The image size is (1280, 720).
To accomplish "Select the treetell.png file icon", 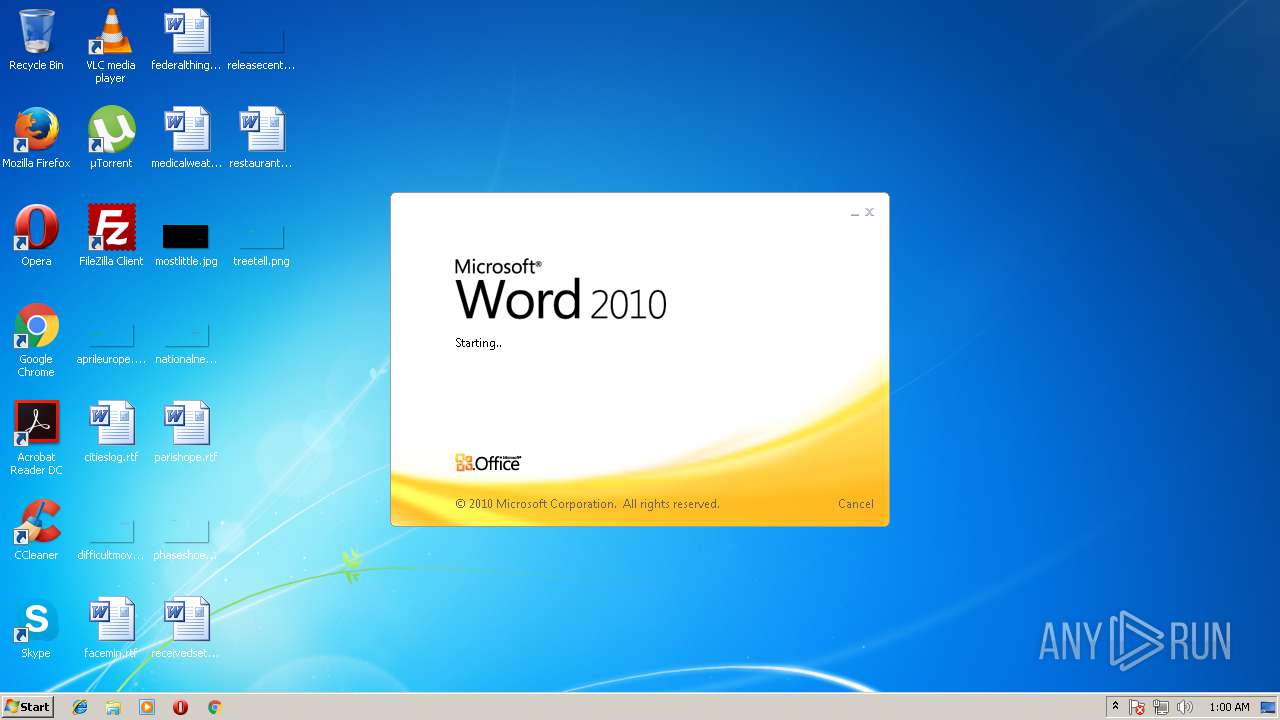I will pyautogui.click(x=261, y=244).
